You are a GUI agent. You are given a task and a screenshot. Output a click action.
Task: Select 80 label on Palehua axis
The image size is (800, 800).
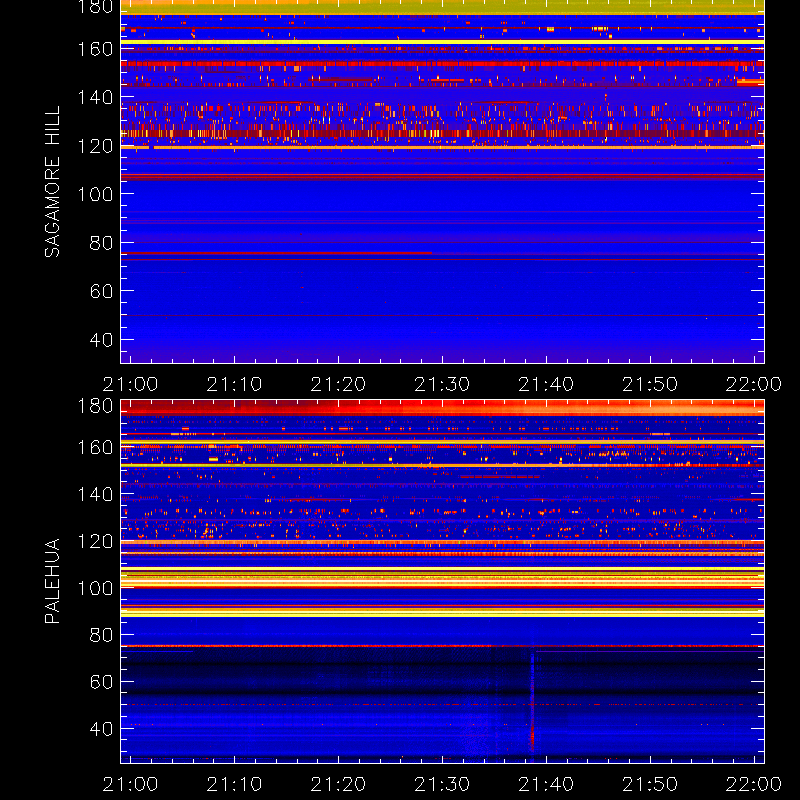(x=101, y=635)
